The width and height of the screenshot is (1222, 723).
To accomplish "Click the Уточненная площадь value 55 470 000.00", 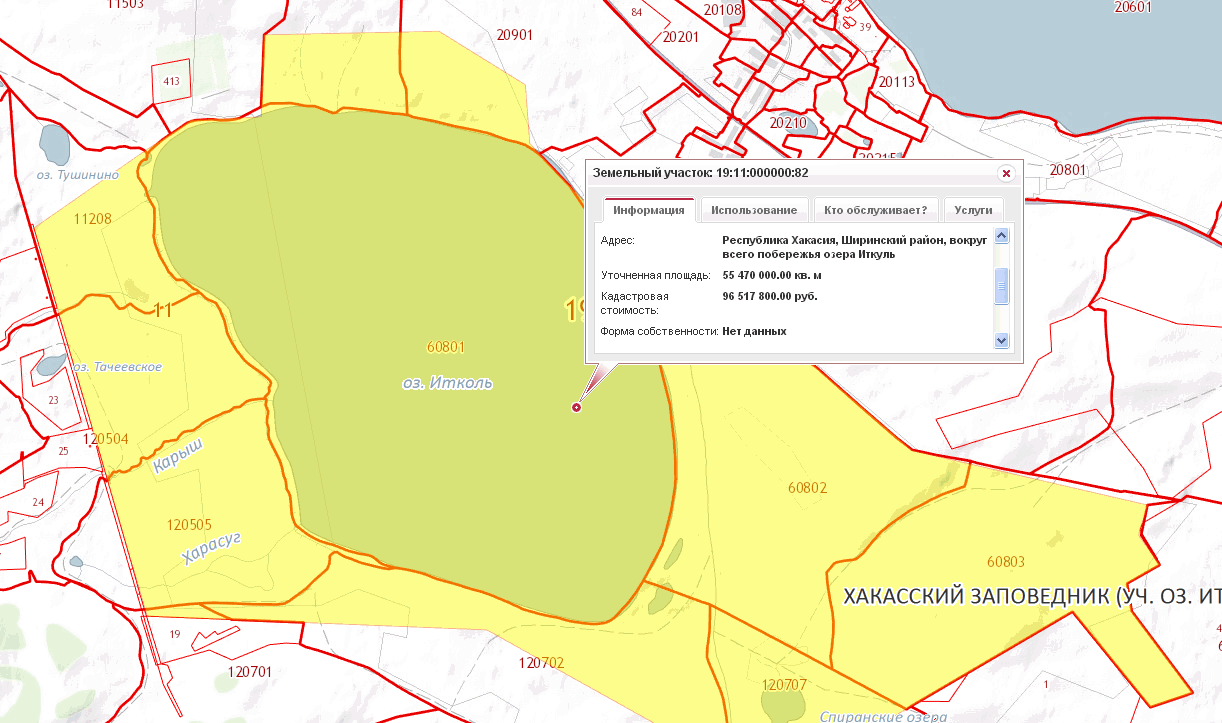I will pyautogui.click(x=771, y=274).
